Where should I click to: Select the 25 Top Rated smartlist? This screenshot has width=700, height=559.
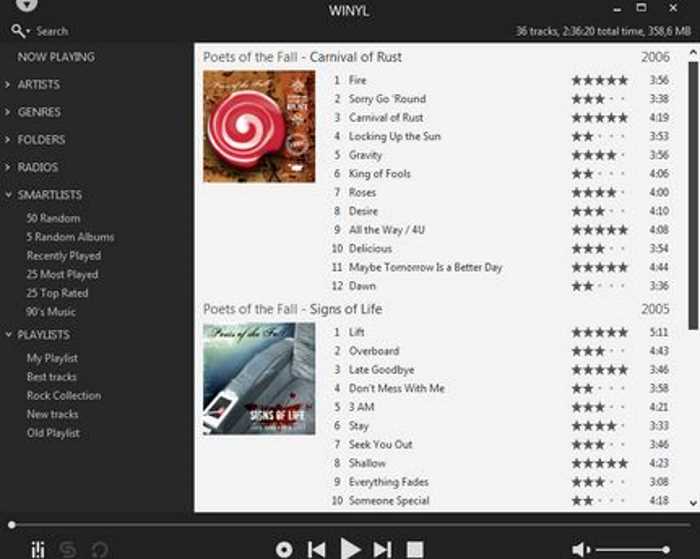(57, 293)
